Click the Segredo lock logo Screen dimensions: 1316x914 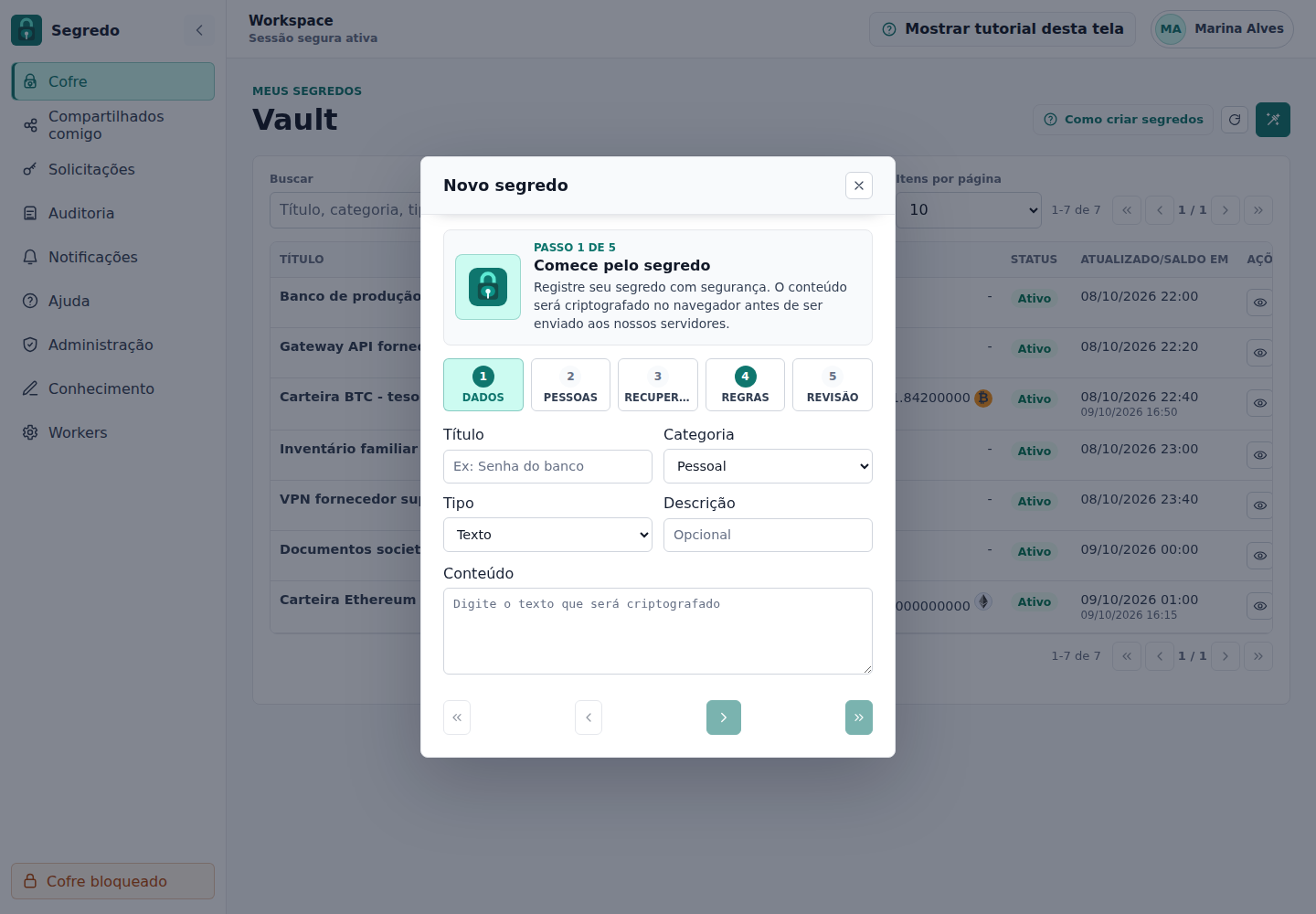(27, 30)
